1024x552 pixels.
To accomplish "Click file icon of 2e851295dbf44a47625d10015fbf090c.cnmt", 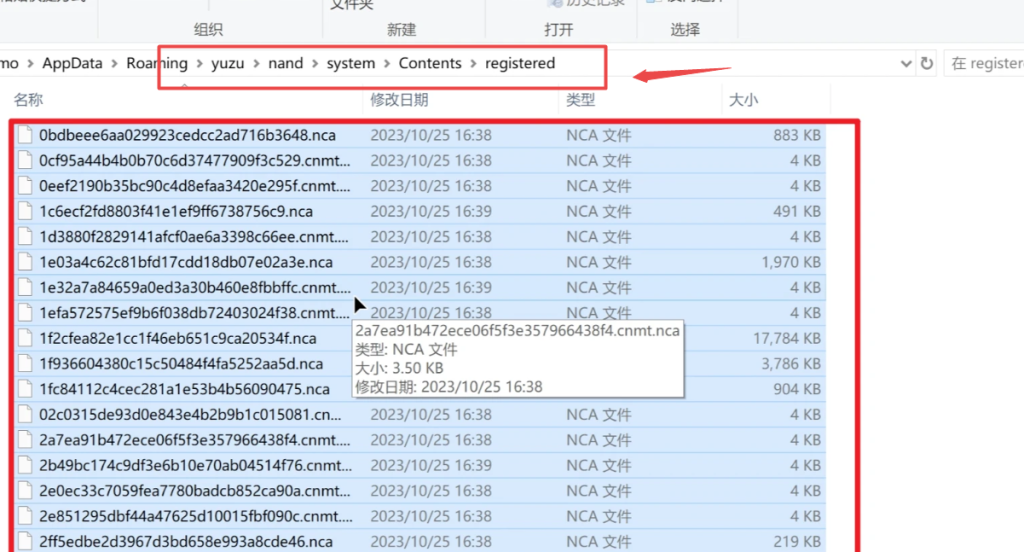I will (x=25, y=516).
